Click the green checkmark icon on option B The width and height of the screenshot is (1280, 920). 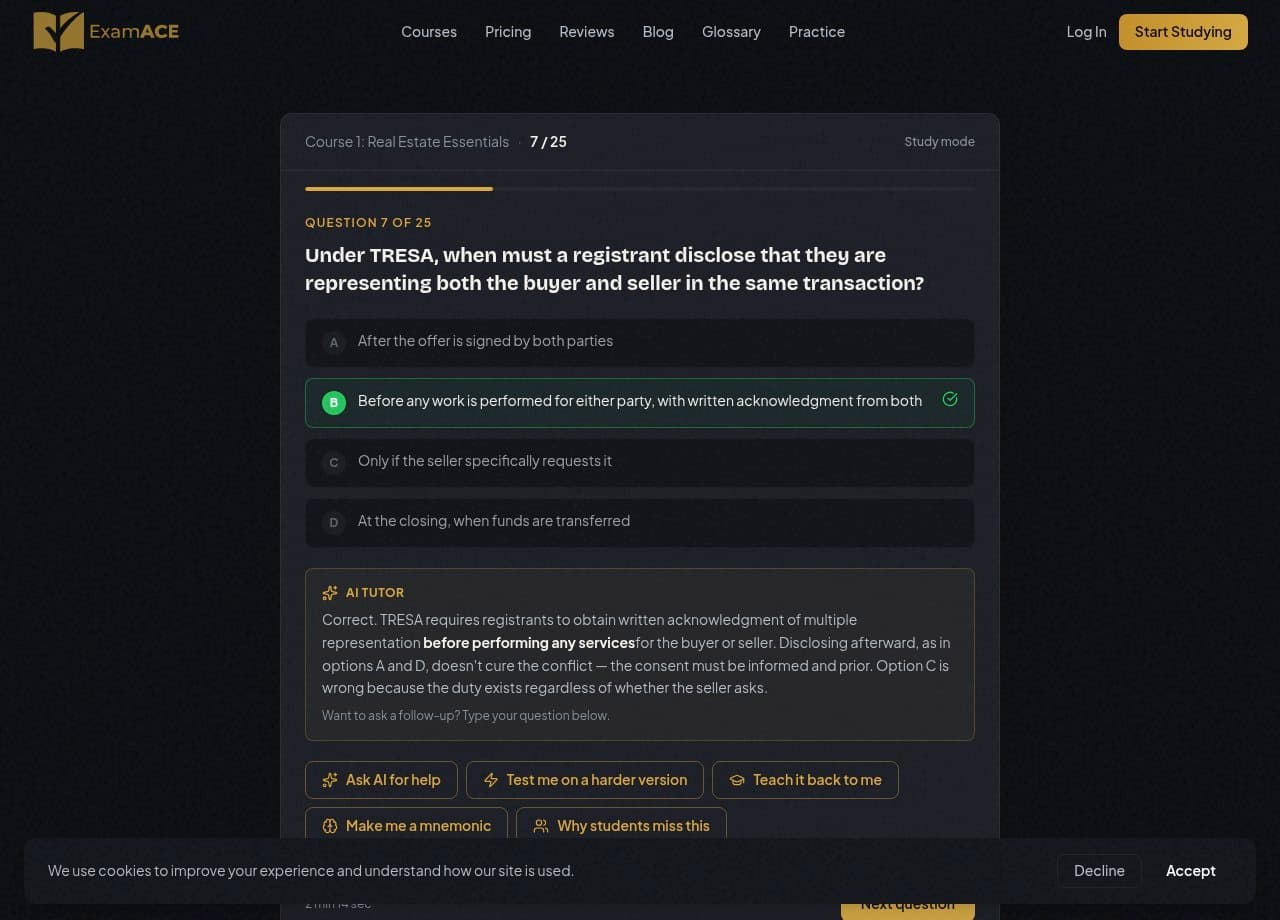click(x=950, y=399)
